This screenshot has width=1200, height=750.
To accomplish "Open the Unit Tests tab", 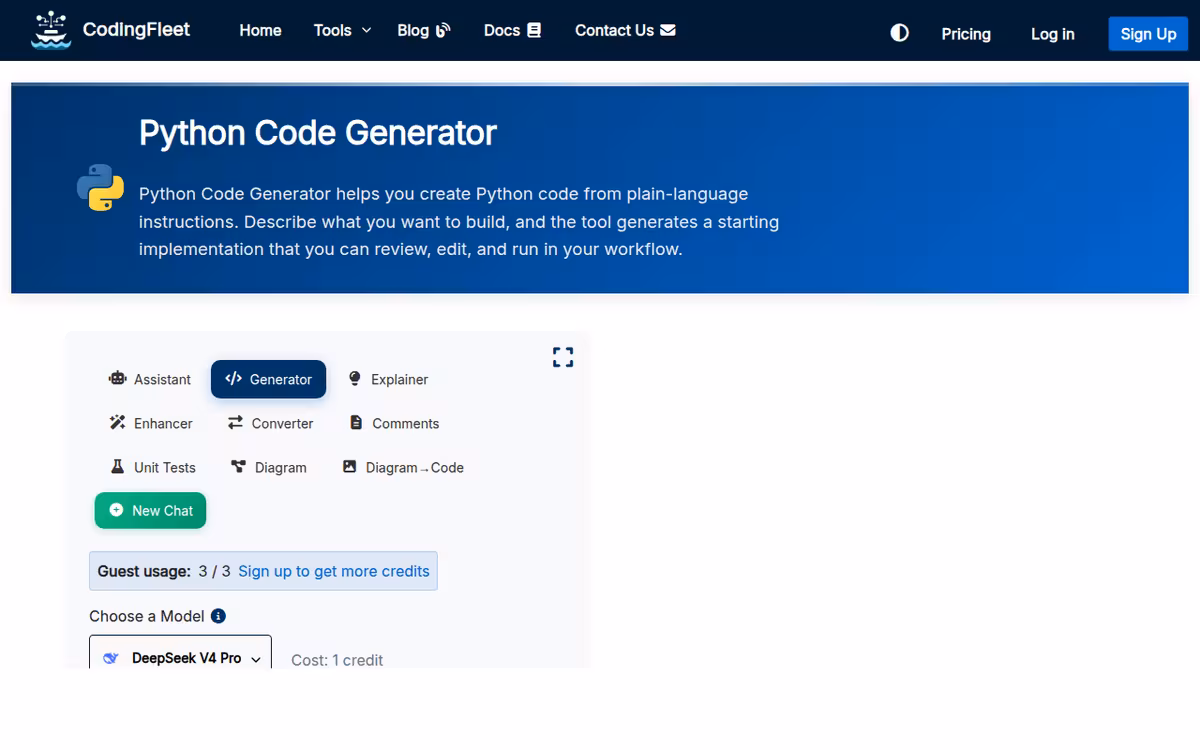I will pyautogui.click(x=152, y=467).
